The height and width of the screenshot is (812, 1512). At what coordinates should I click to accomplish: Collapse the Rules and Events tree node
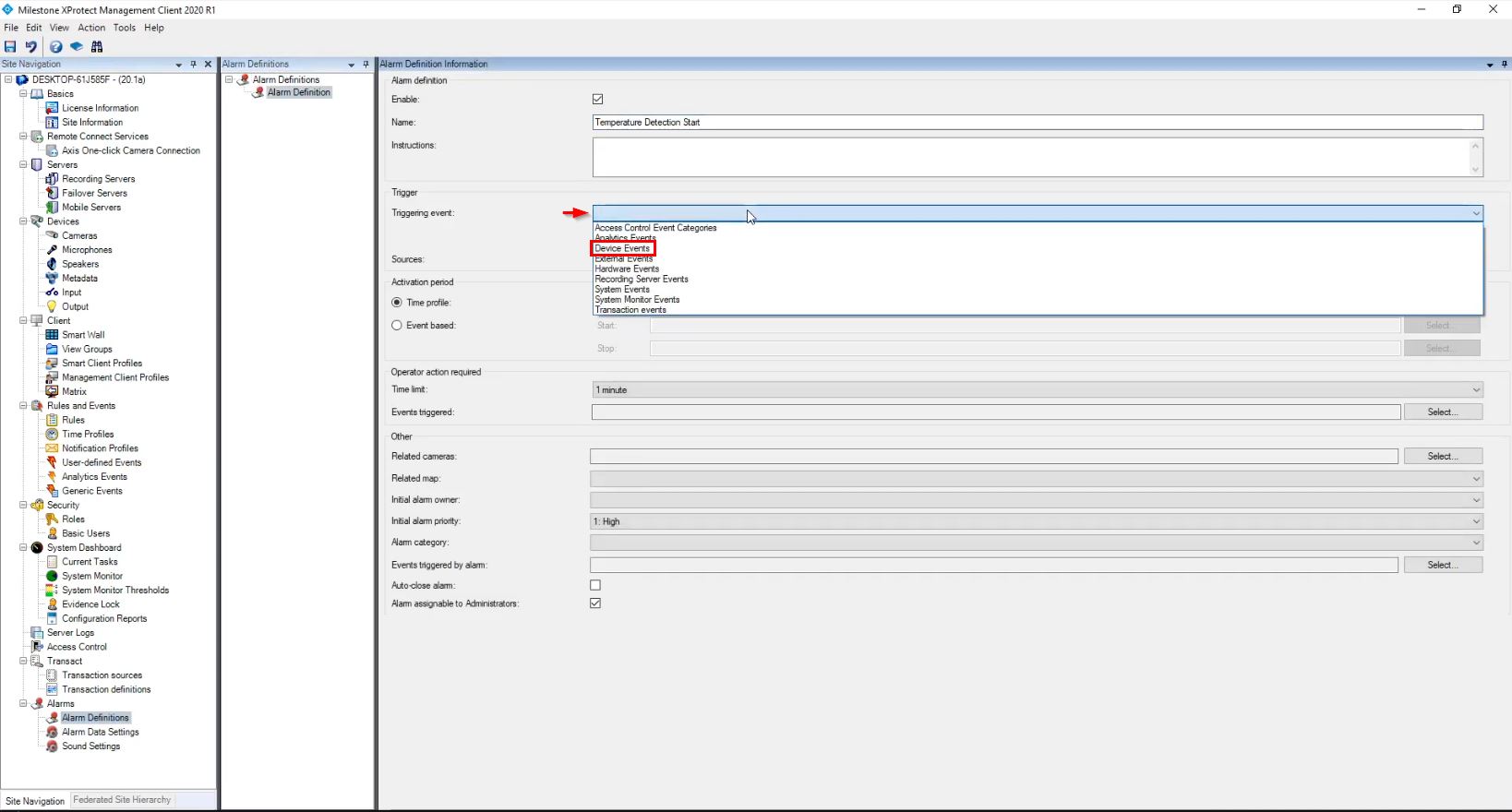click(x=24, y=406)
